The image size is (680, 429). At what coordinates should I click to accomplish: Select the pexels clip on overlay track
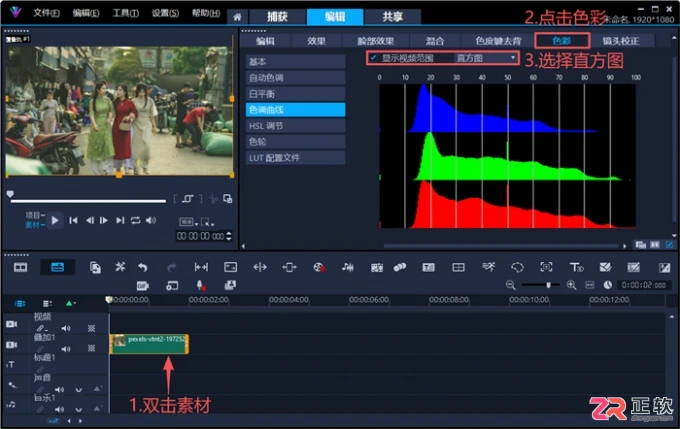[149, 344]
